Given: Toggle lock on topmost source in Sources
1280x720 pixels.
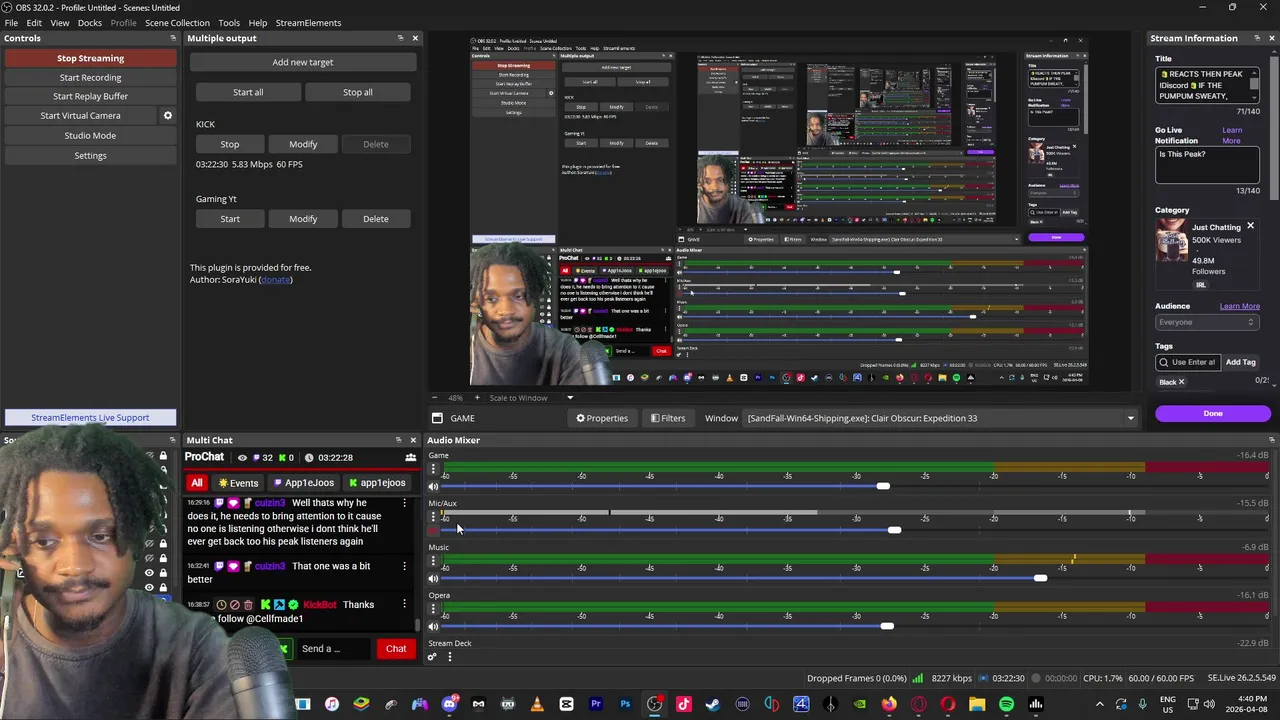Looking at the screenshot, I should (163, 456).
